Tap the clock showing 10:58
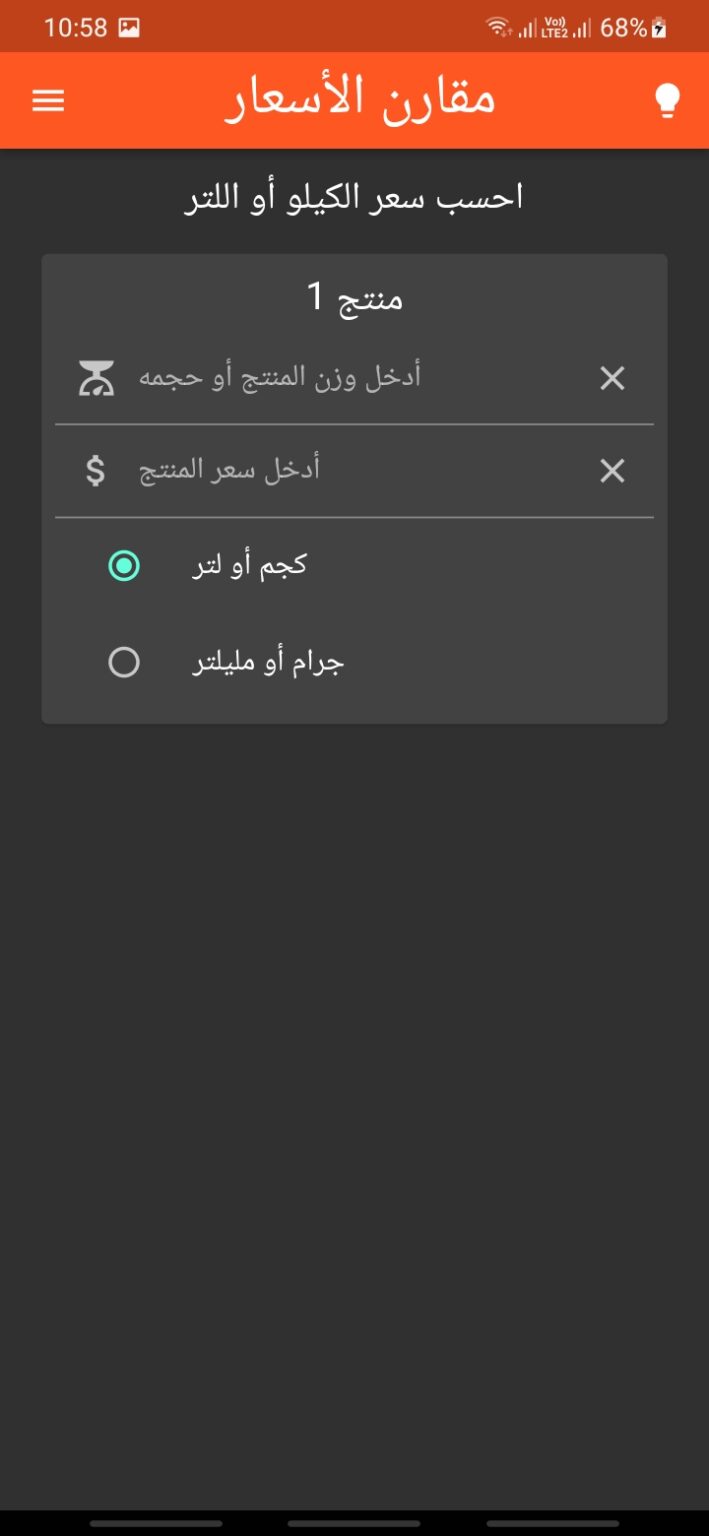This screenshot has width=709, height=1536. click(x=75, y=28)
